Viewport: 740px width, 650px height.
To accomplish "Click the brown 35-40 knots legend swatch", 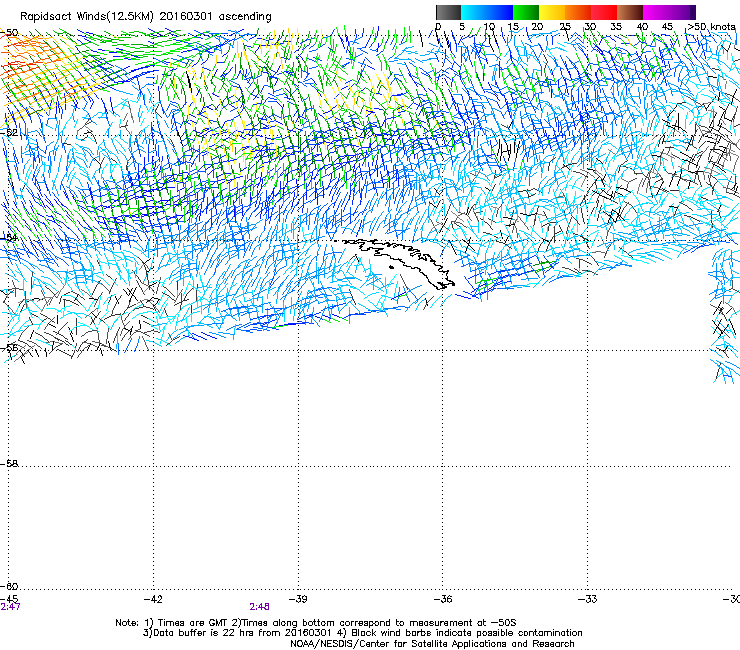I will (630, 12).
